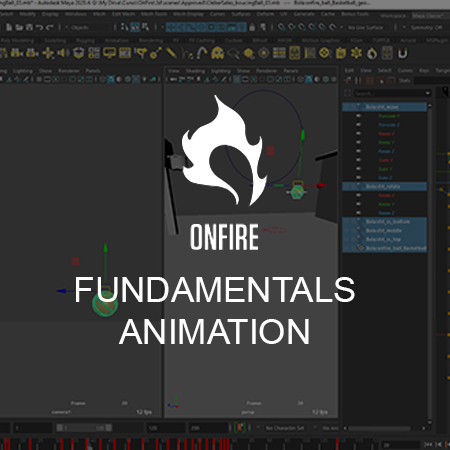The width and height of the screenshot is (450, 450).
Task: Open the Keys menu in Graph Editor
Action: 424,70
